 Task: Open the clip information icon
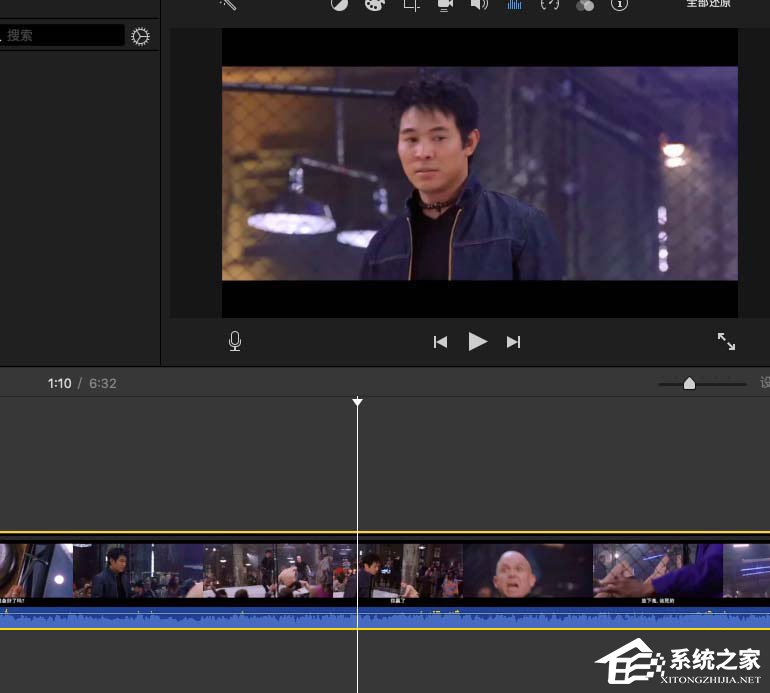(x=619, y=4)
